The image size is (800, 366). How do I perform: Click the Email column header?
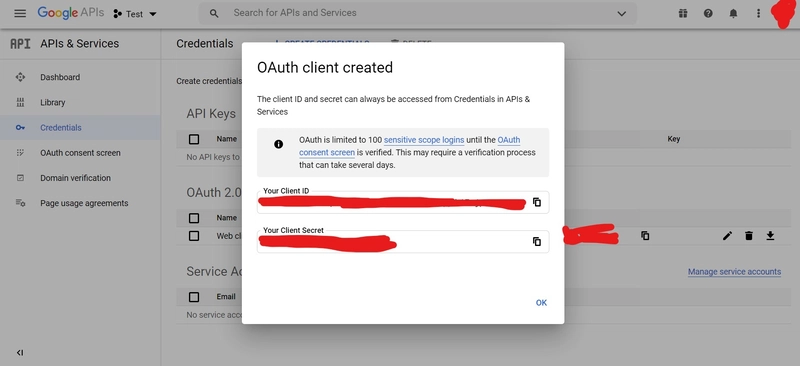[226, 297]
